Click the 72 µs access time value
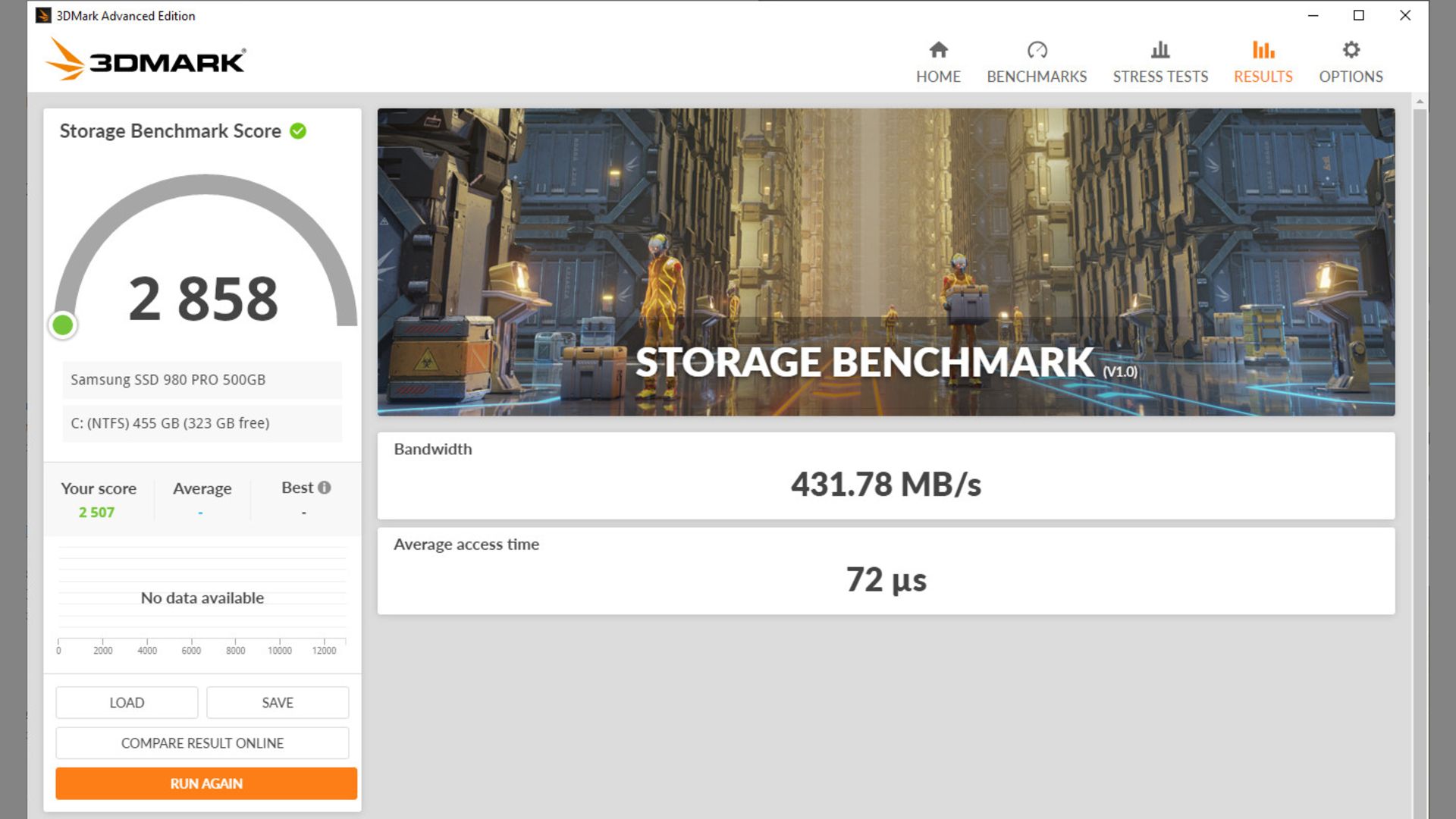Screen dimensions: 1456x819 tap(886, 580)
